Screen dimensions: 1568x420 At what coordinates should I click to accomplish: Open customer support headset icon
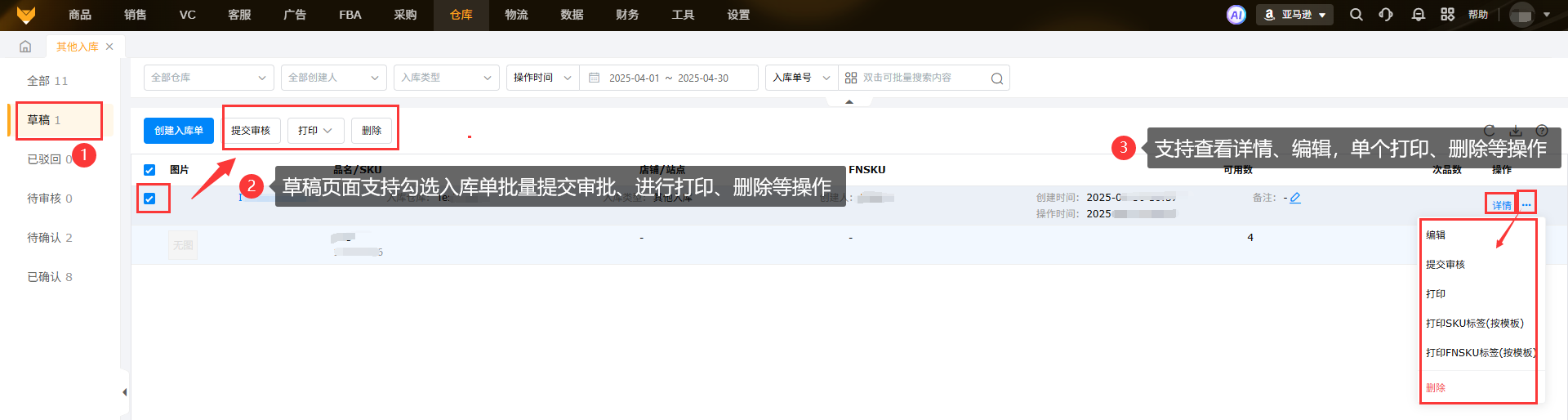1386,15
